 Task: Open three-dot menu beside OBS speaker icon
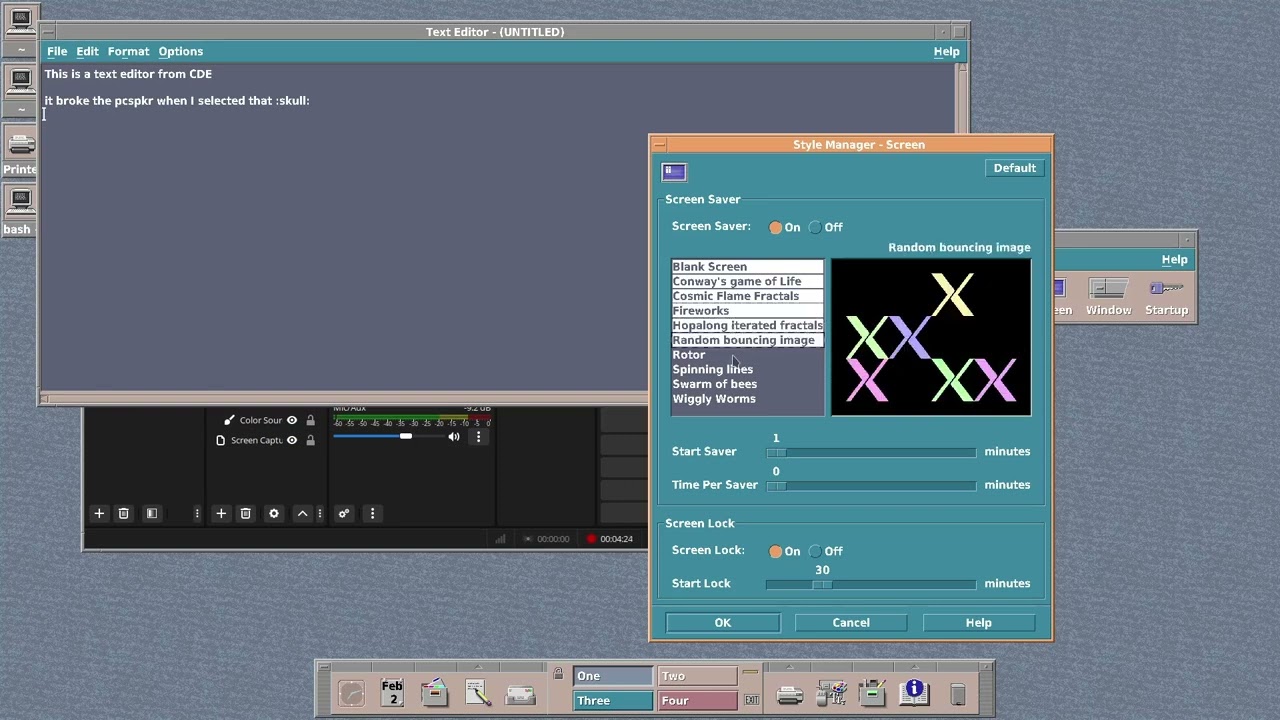pyautogui.click(x=478, y=436)
